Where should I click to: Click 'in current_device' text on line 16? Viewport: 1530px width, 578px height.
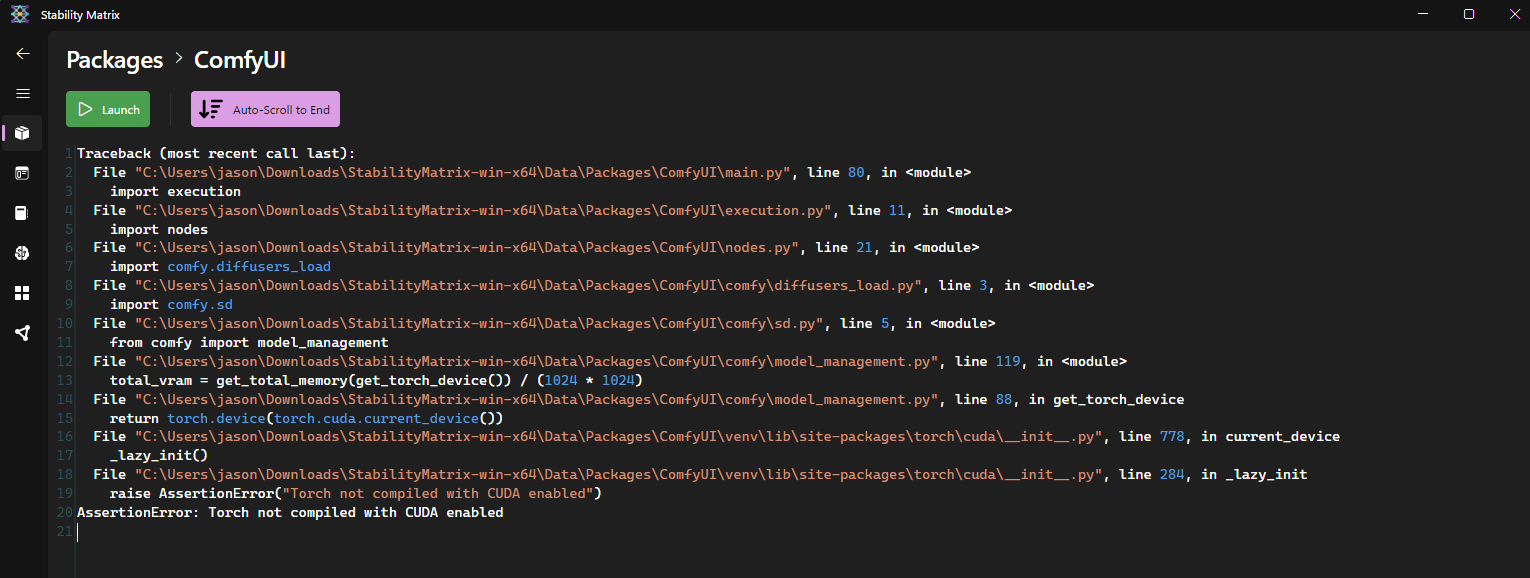pos(1270,437)
